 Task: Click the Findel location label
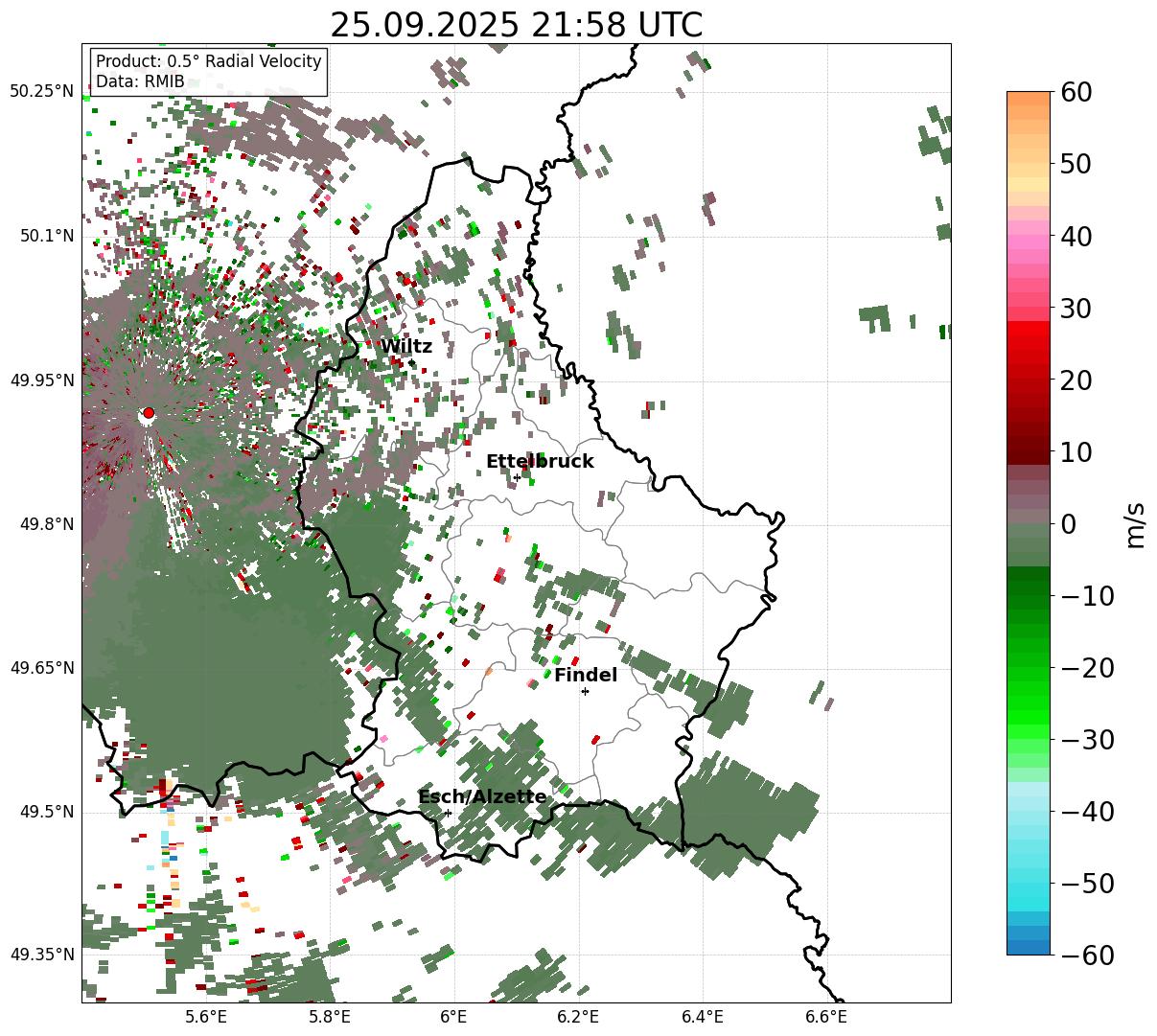point(586,676)
